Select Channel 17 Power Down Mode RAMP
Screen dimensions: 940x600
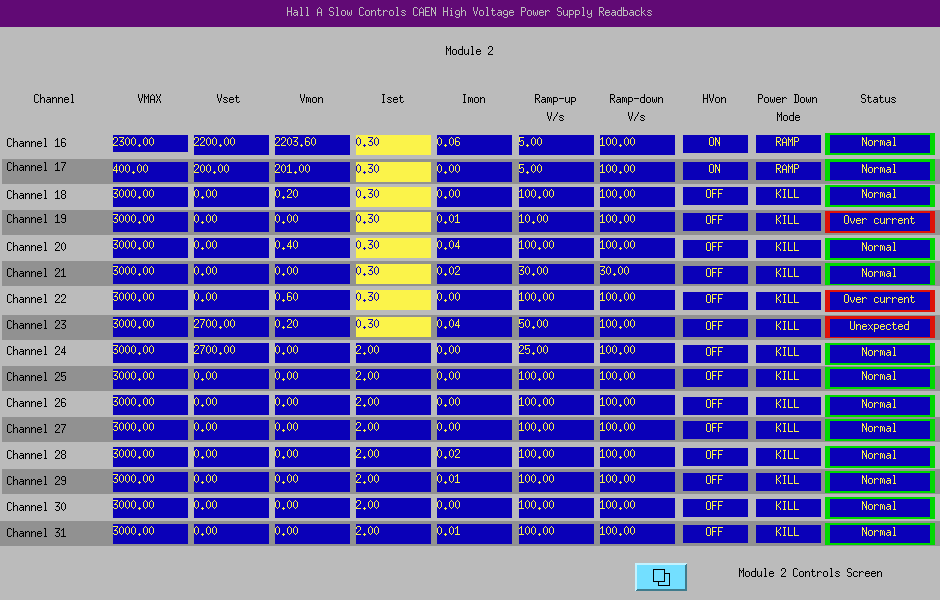pos(788,171)
